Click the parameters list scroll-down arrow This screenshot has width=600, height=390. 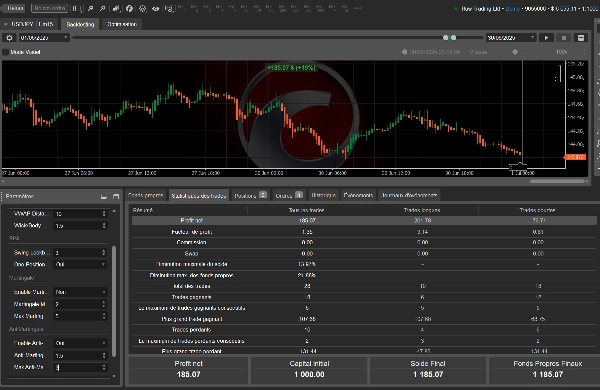pyautogui.click(x=114, y=376)
